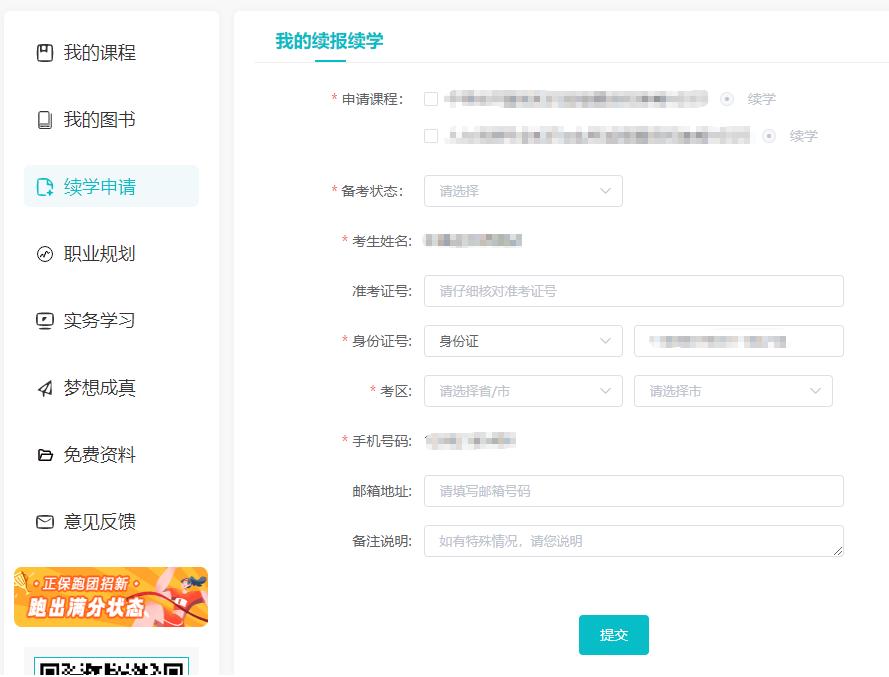
Task: Click the 邮箱地址 email input field
Action: point(633,491)
